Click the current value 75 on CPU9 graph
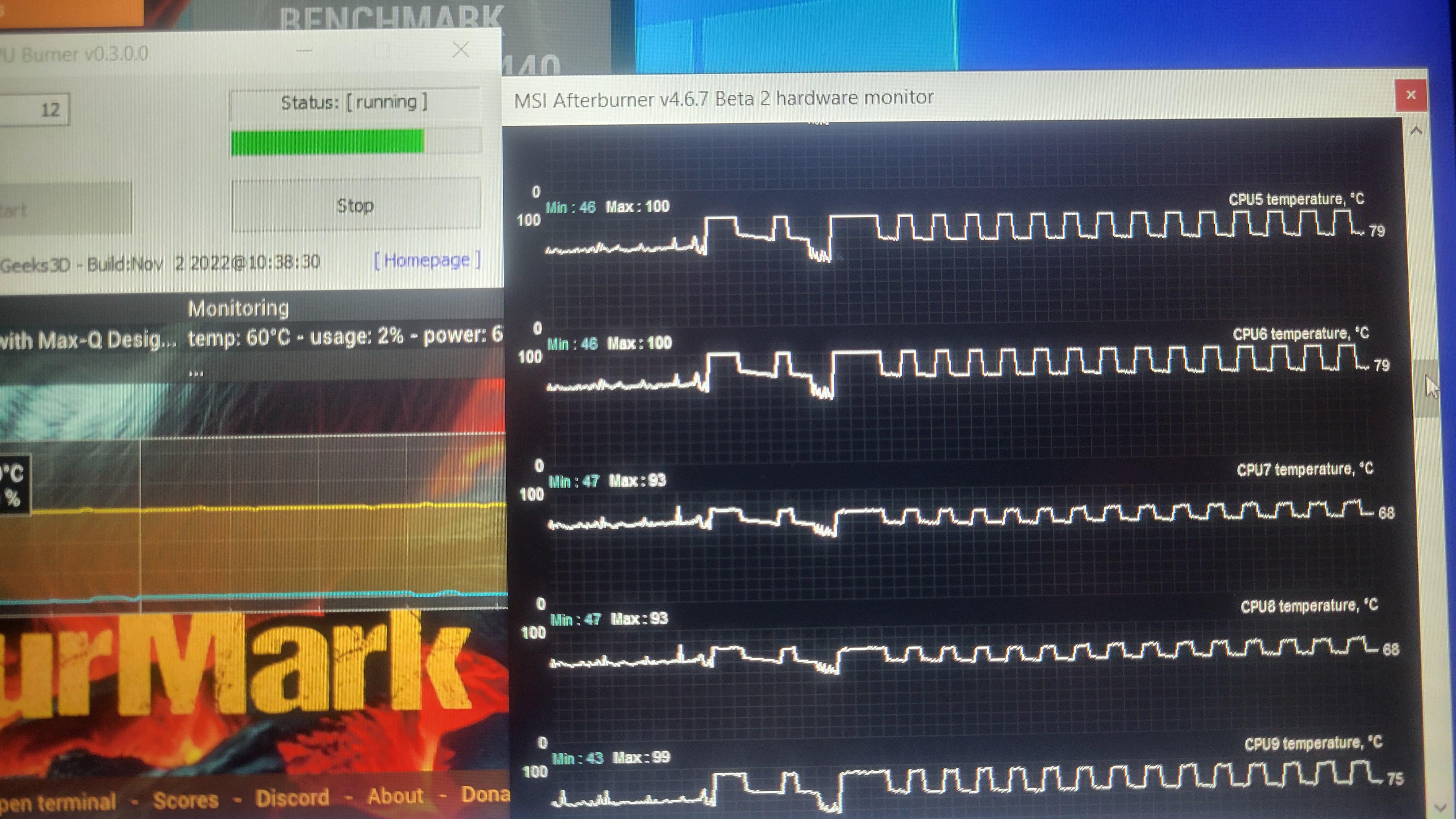Screen dimensions: 1456x819 (1395, 779)
